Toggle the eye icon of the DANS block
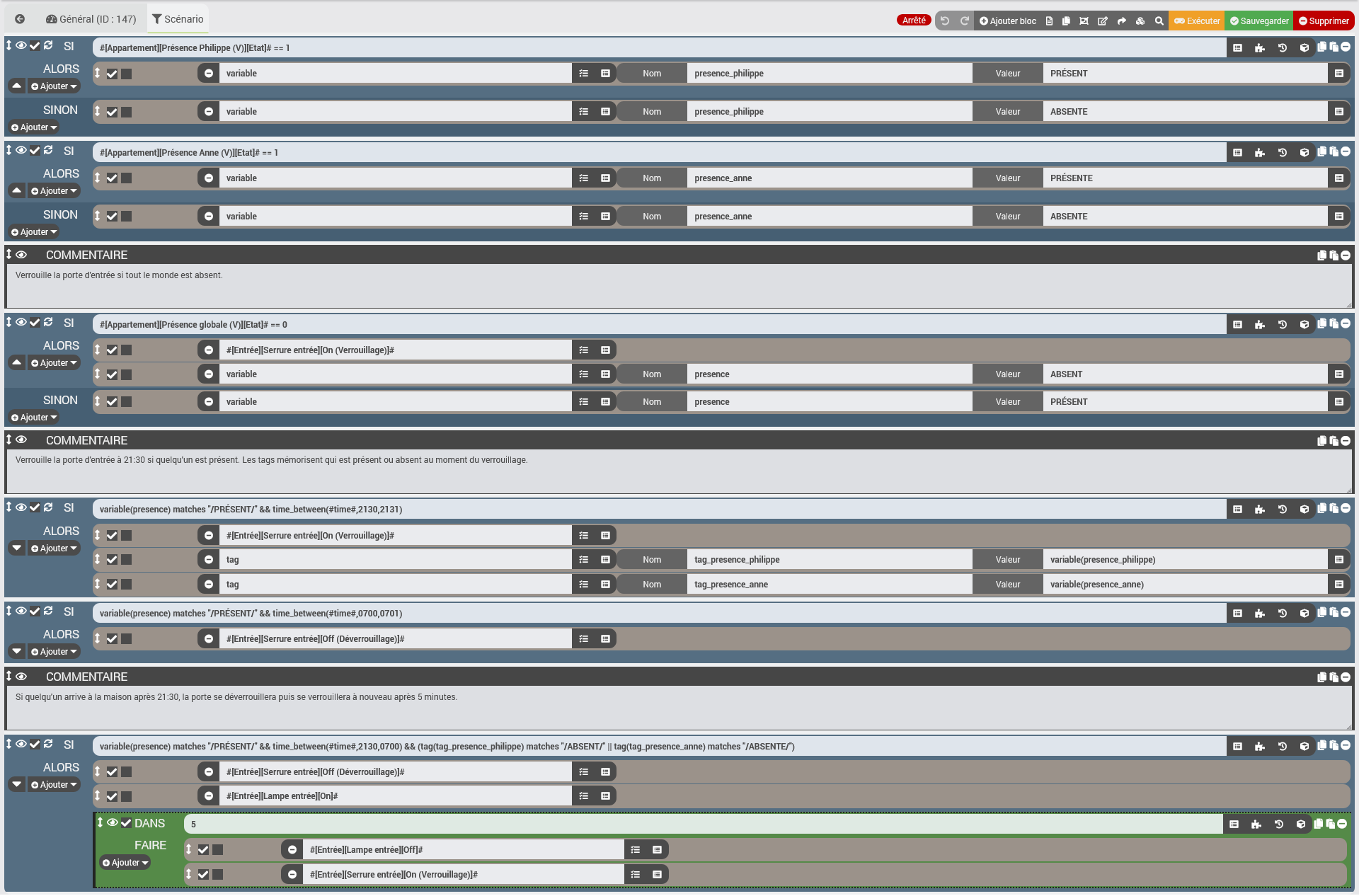The height and width of the screenshot is (896, 1359). (113, 822)
